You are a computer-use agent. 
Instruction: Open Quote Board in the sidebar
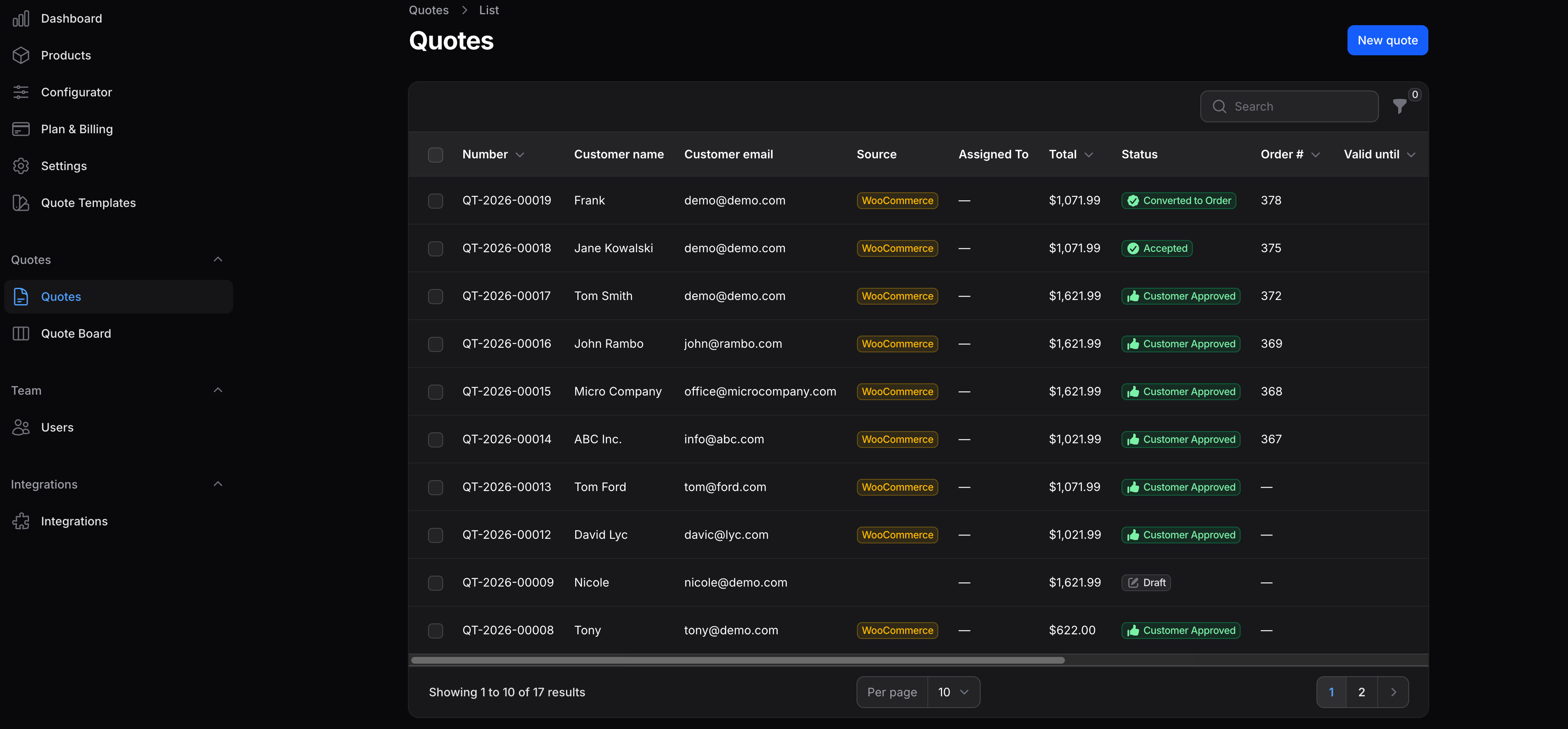pyautogui.click(x=118, y=333)
